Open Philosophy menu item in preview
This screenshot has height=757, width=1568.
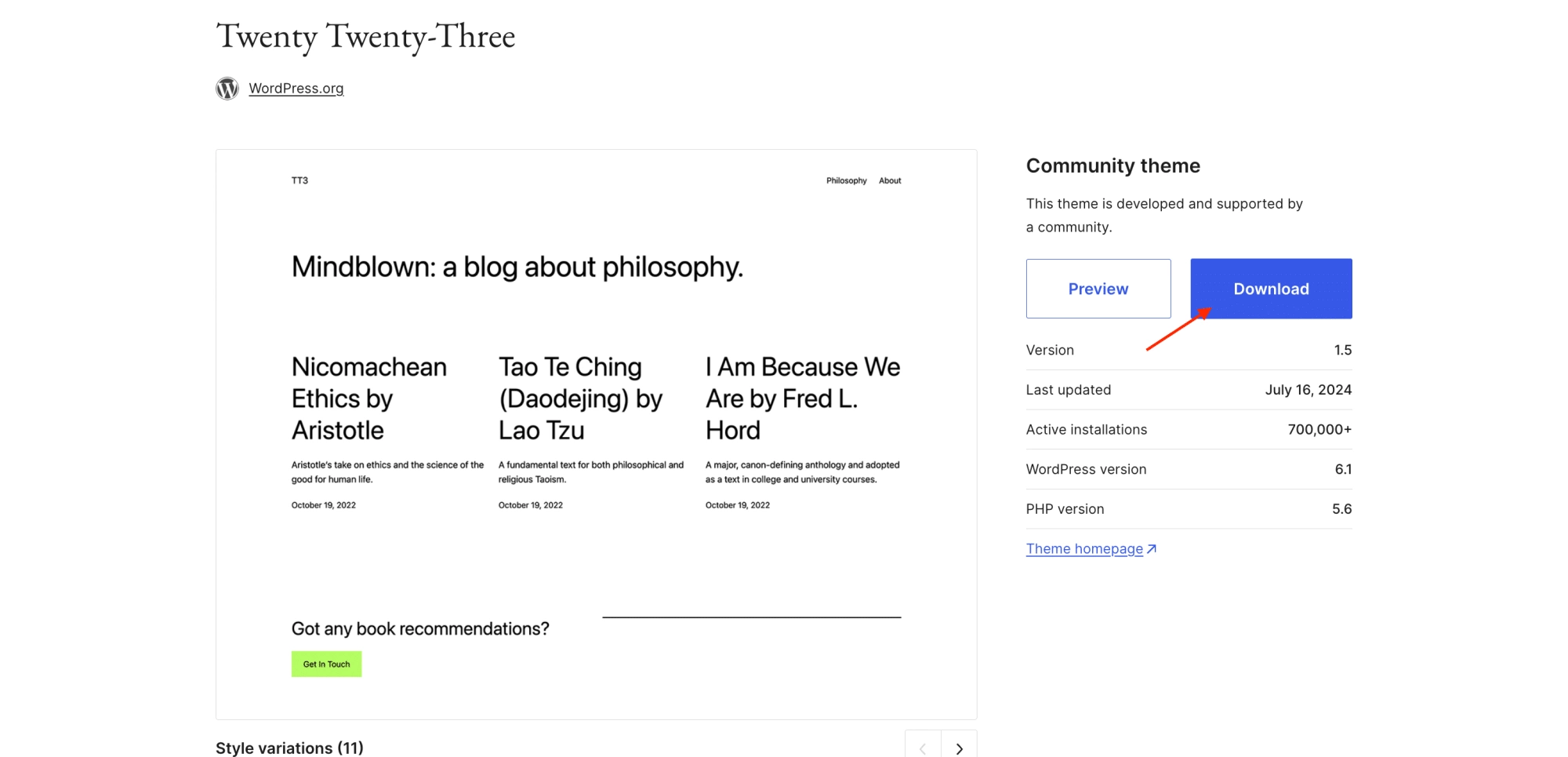click(x=846, y=180)
